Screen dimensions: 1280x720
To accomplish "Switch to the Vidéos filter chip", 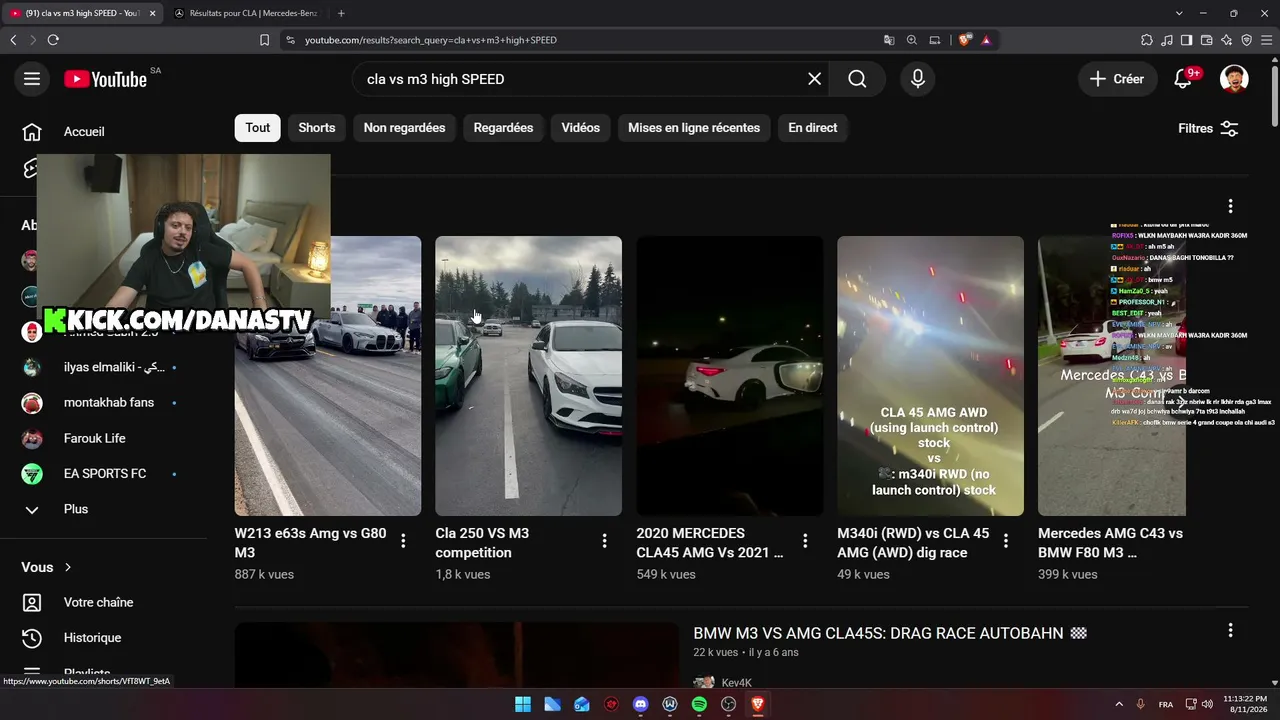I will click(581, 128).
